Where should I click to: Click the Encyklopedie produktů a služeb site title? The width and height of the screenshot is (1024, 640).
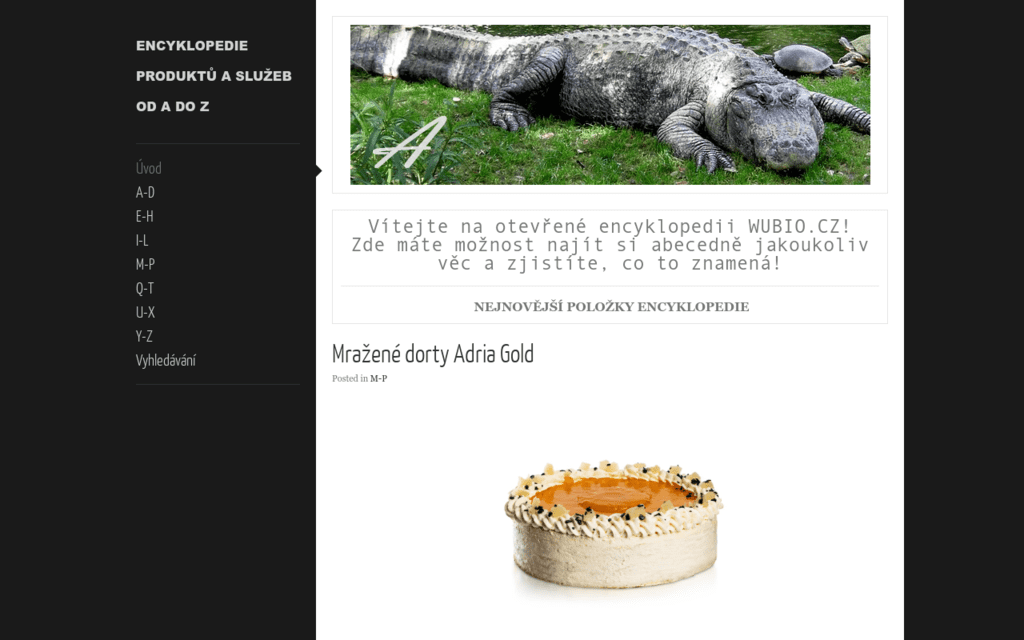coord(214,76)
